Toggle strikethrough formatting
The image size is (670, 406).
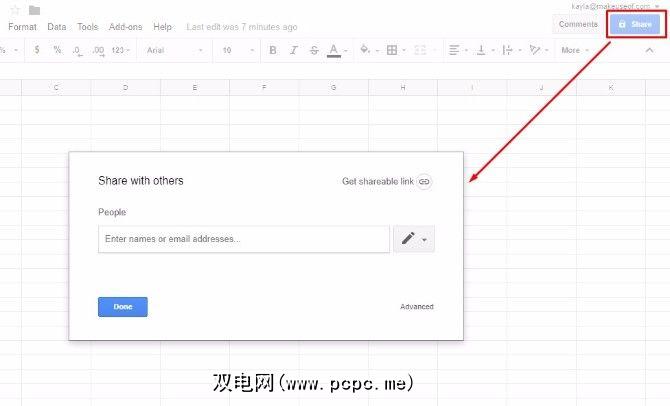tap(314, 50)
